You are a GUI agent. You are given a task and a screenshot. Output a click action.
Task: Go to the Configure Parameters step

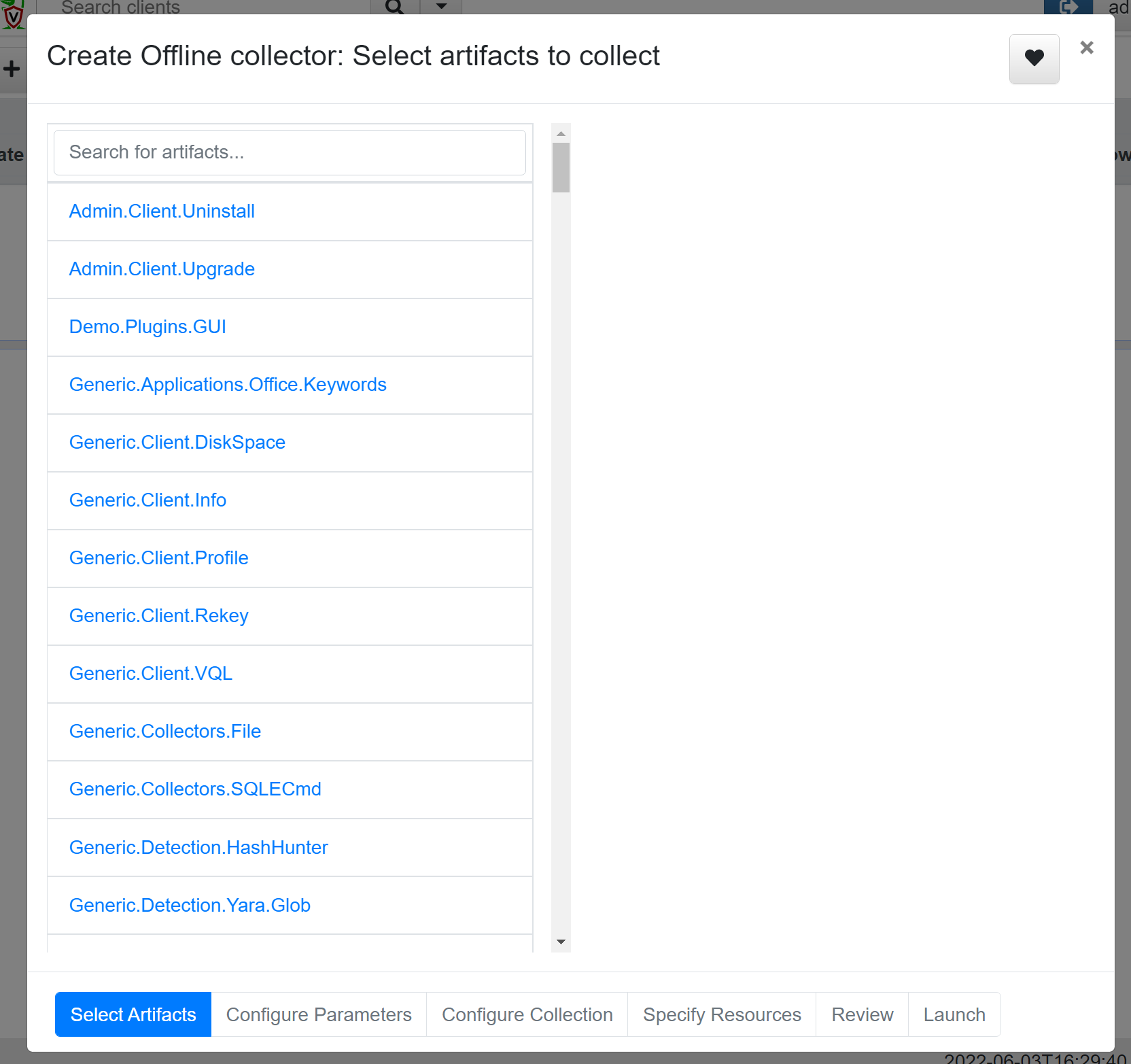pos(319,1014)
